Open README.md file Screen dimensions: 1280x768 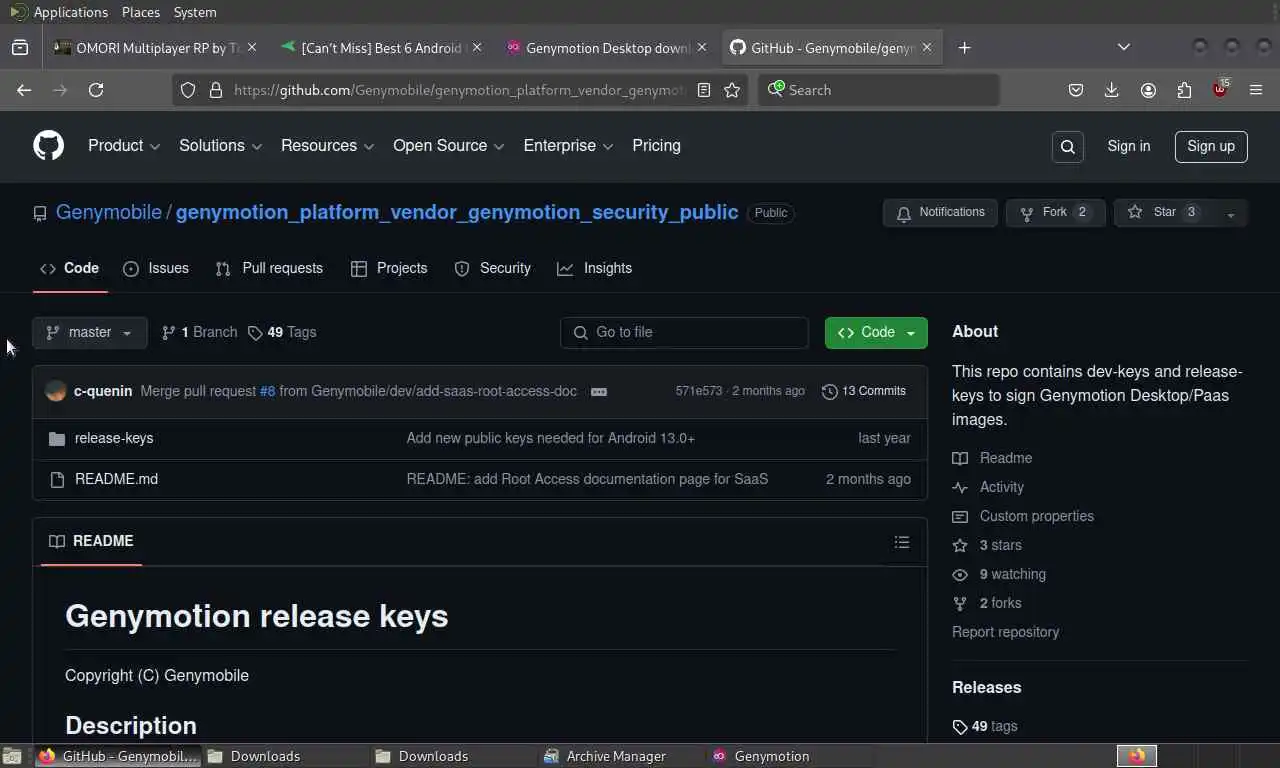(x=116, y=480)
